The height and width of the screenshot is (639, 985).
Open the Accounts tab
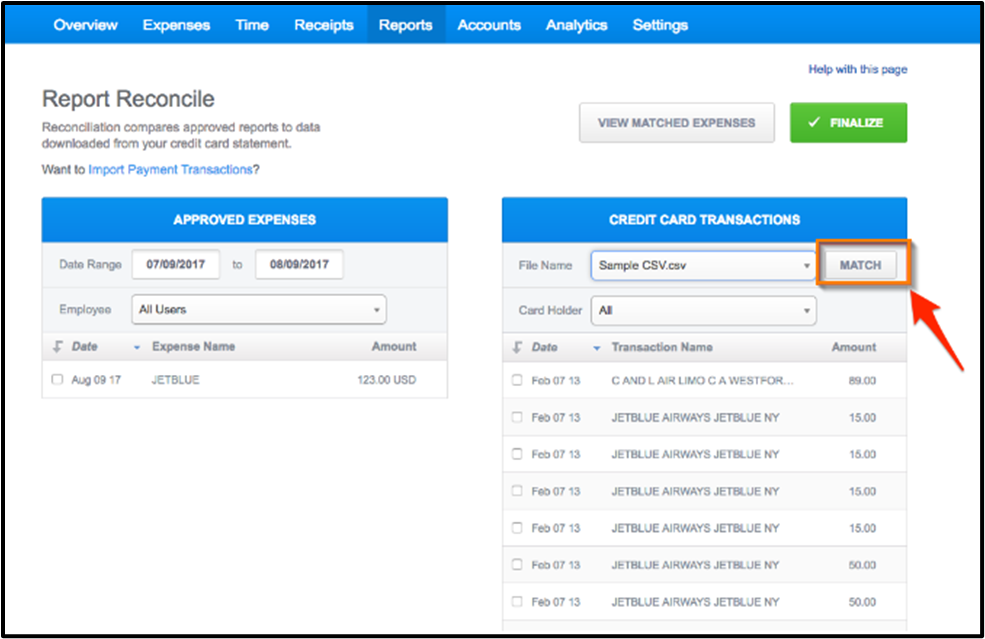[x=489, y=25]
